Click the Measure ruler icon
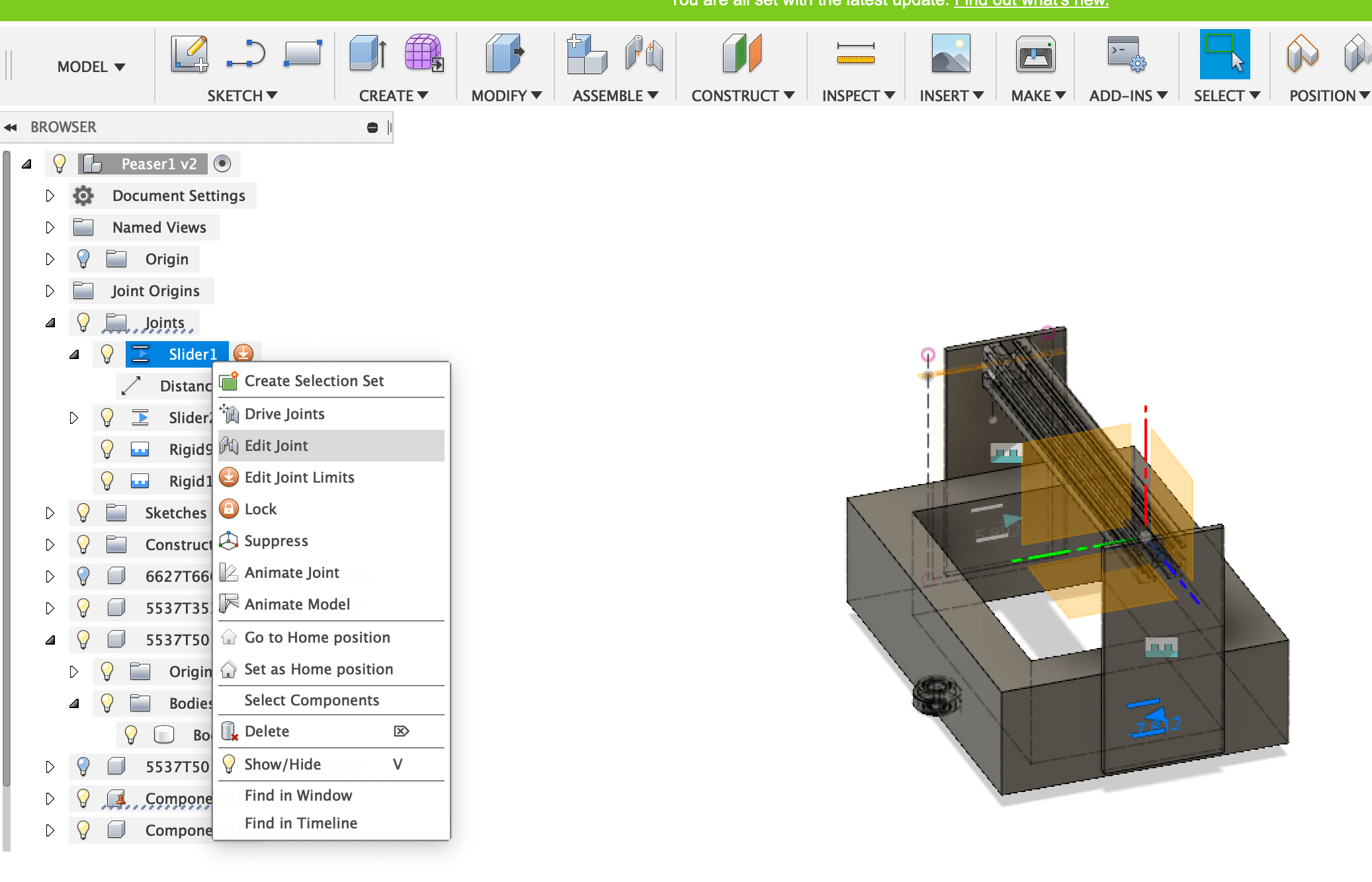This screenshot has width=1372, height=882. pos(855,54)
